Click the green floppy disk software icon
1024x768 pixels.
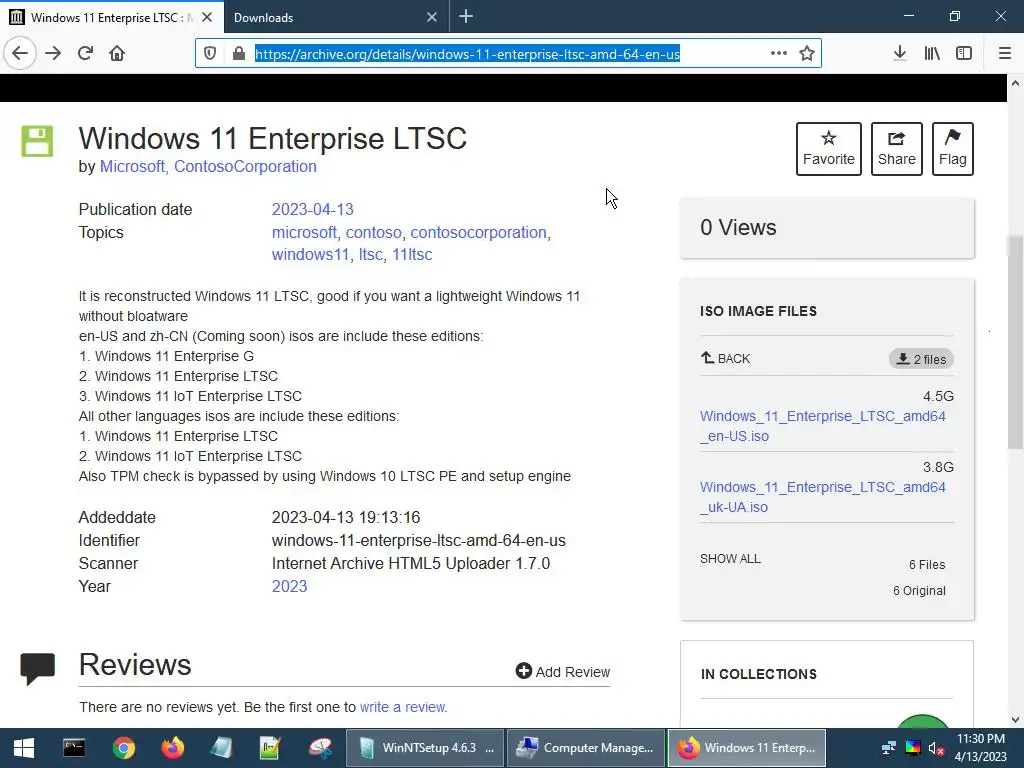click(x=37, y=141)
